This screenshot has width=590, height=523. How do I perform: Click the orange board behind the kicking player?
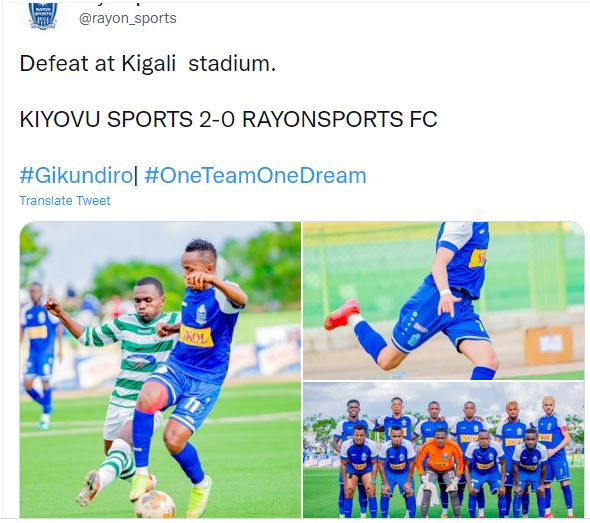click(549, 345)
